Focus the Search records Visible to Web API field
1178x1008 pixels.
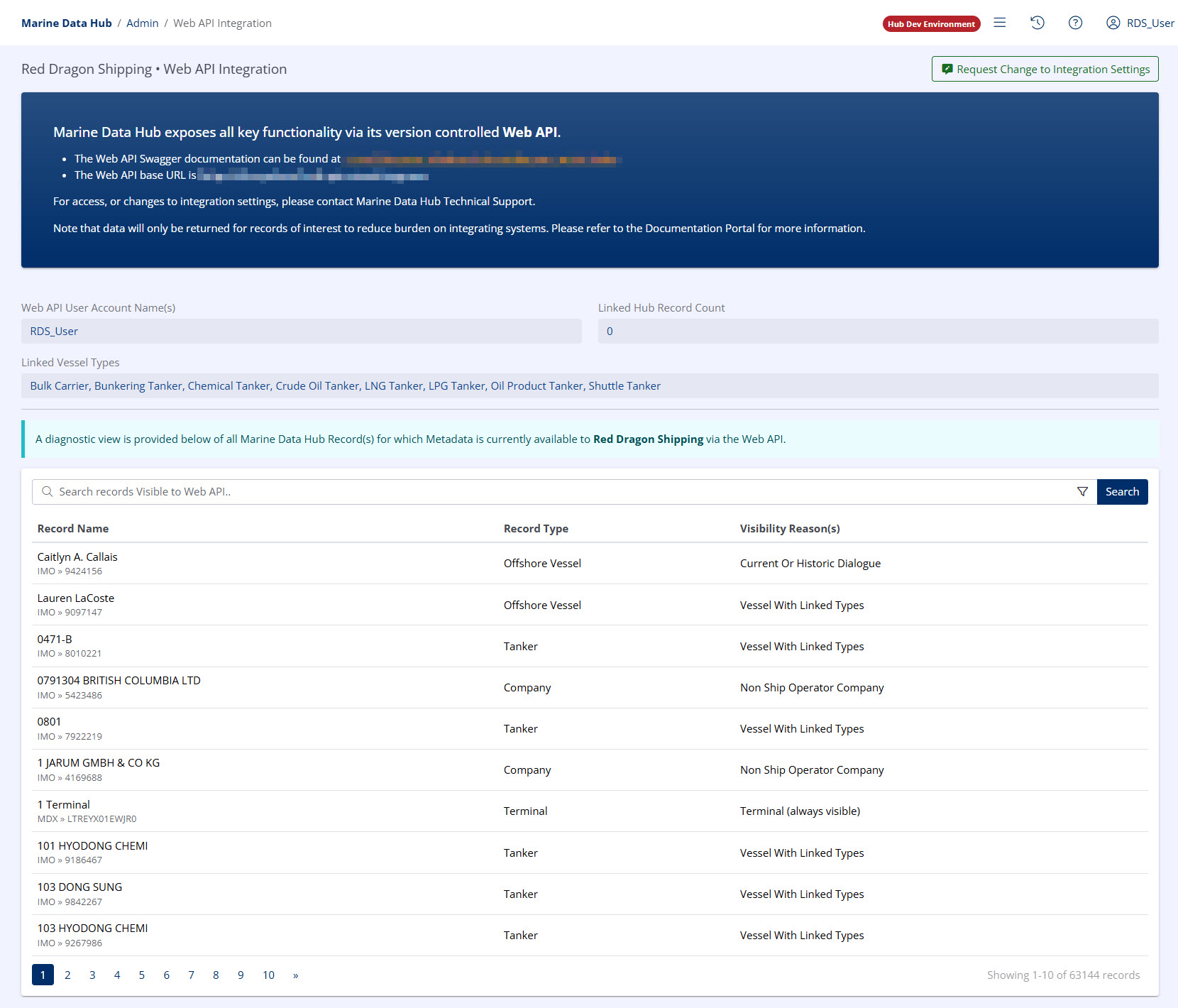(x=564, y=492)
